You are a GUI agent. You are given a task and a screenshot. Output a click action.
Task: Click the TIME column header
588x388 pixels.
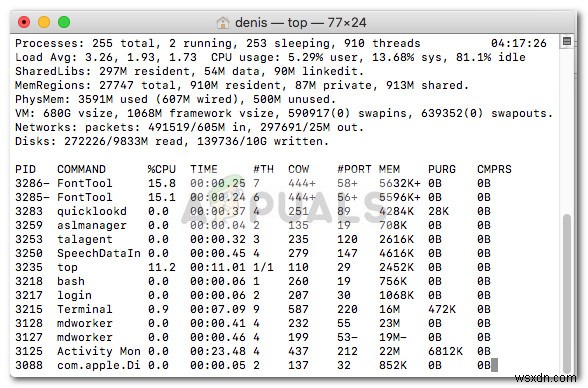204,169
